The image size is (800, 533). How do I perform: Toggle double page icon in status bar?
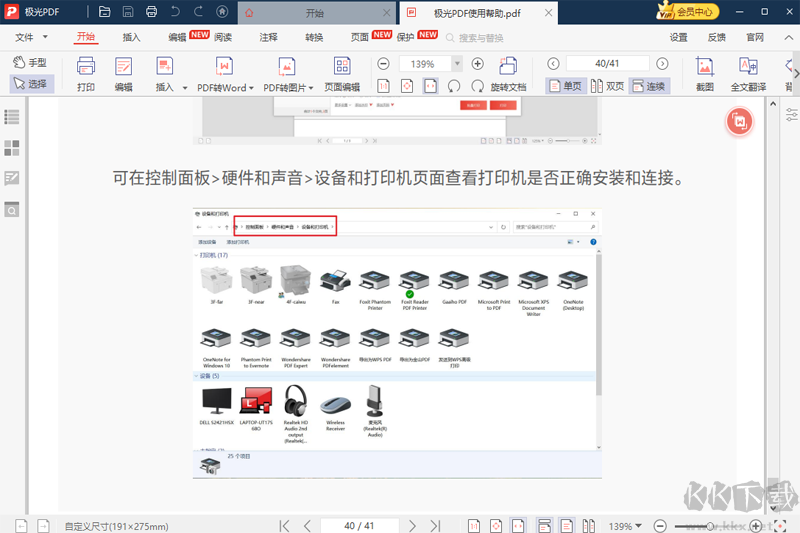[x=588, y=526]
